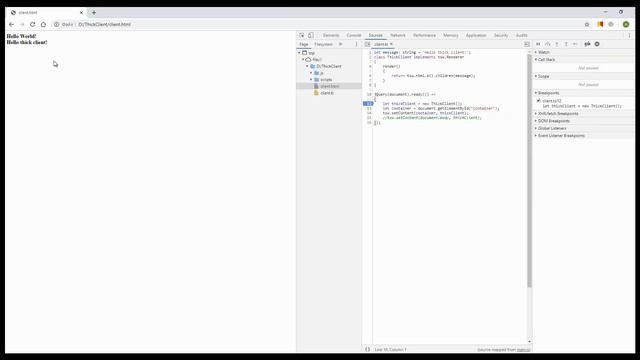The width and height of the screenshot is (640, 360).
Task: Click the step arrow icon
Action: point(576,44)
